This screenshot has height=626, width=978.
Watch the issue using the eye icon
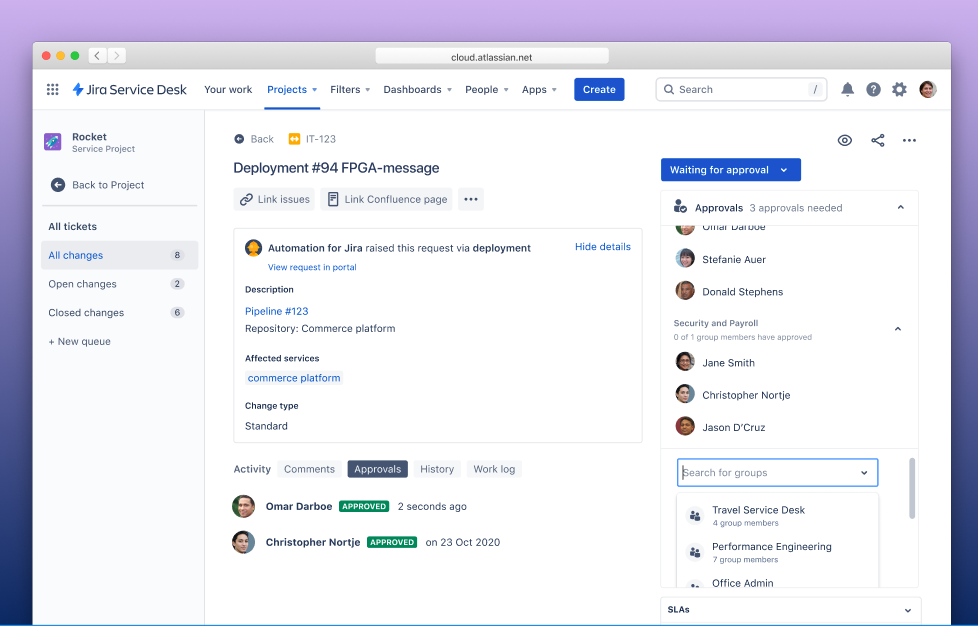844,140
